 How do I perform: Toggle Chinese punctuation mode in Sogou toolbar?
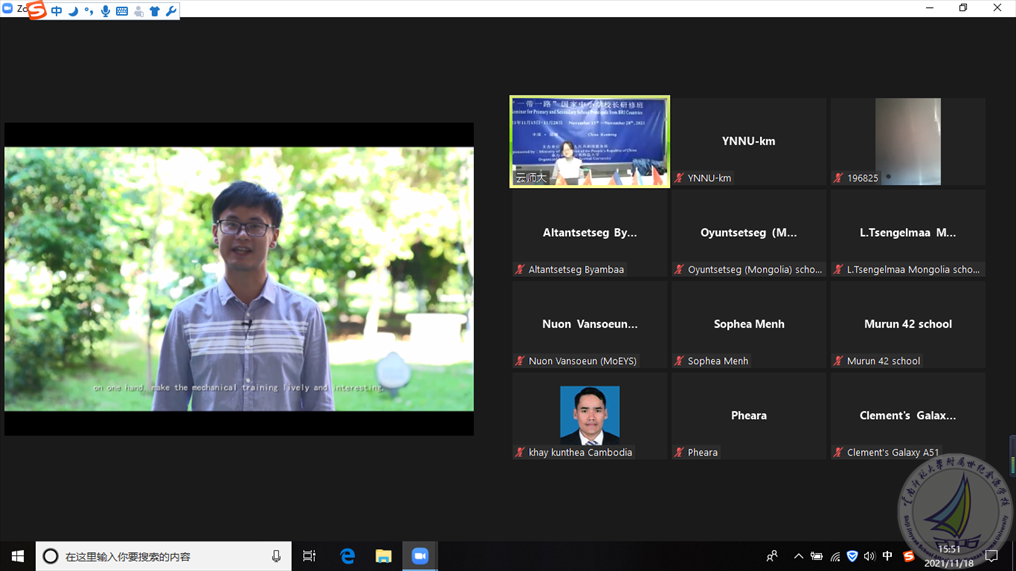89,11
